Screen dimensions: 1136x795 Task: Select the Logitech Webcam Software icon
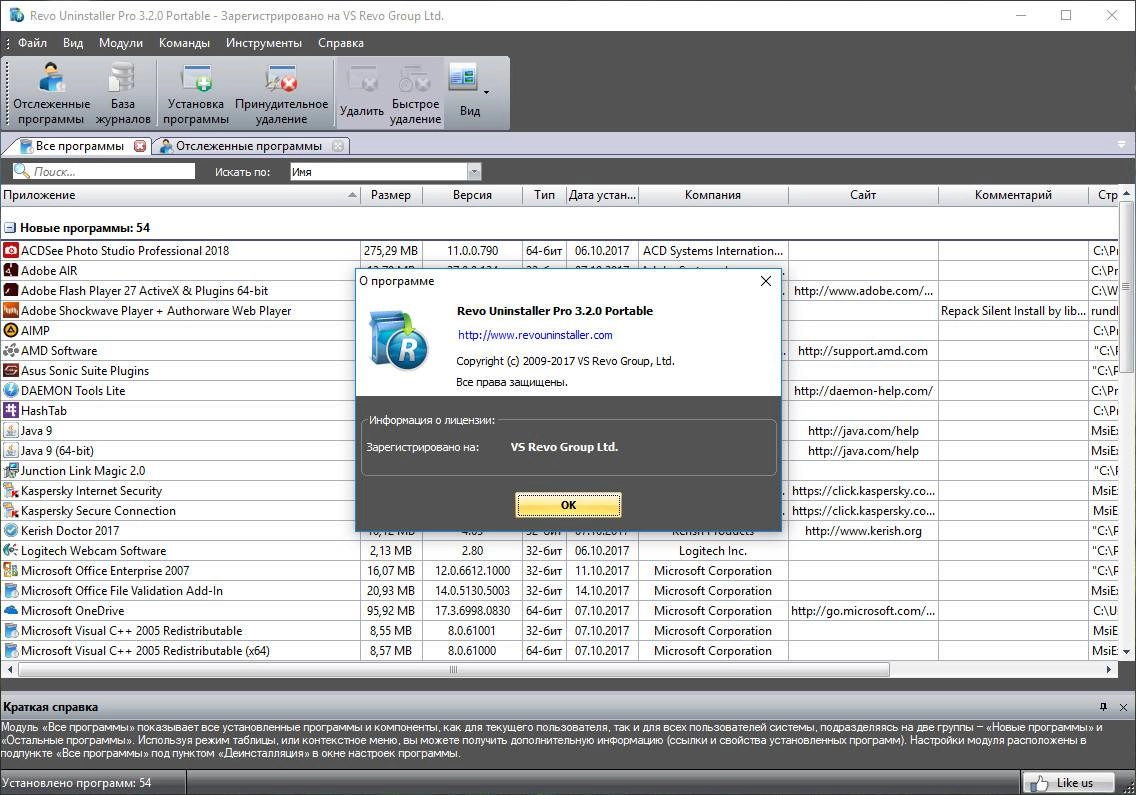[11, 551]
